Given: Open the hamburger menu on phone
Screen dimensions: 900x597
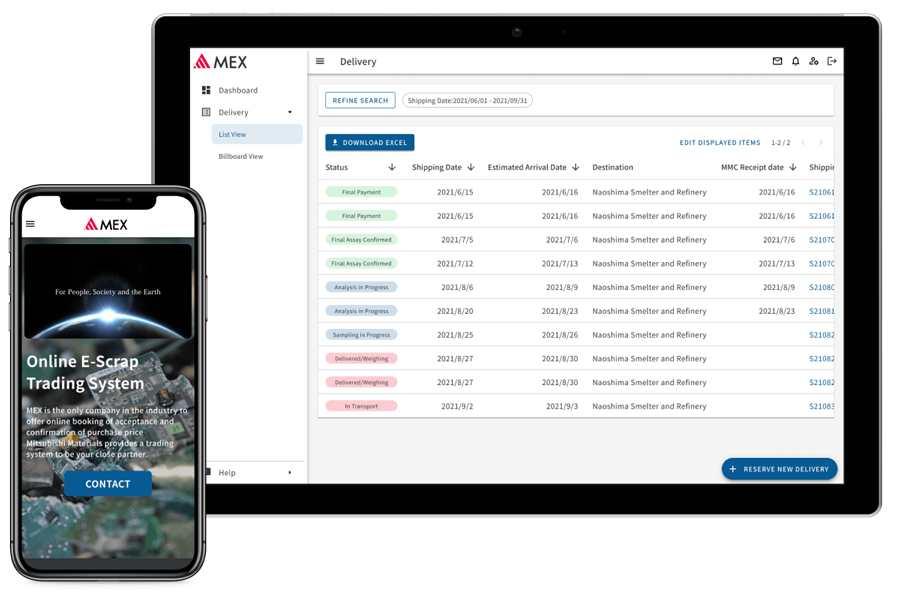Looking at the screenshot, I should click(x=30, y=224).
